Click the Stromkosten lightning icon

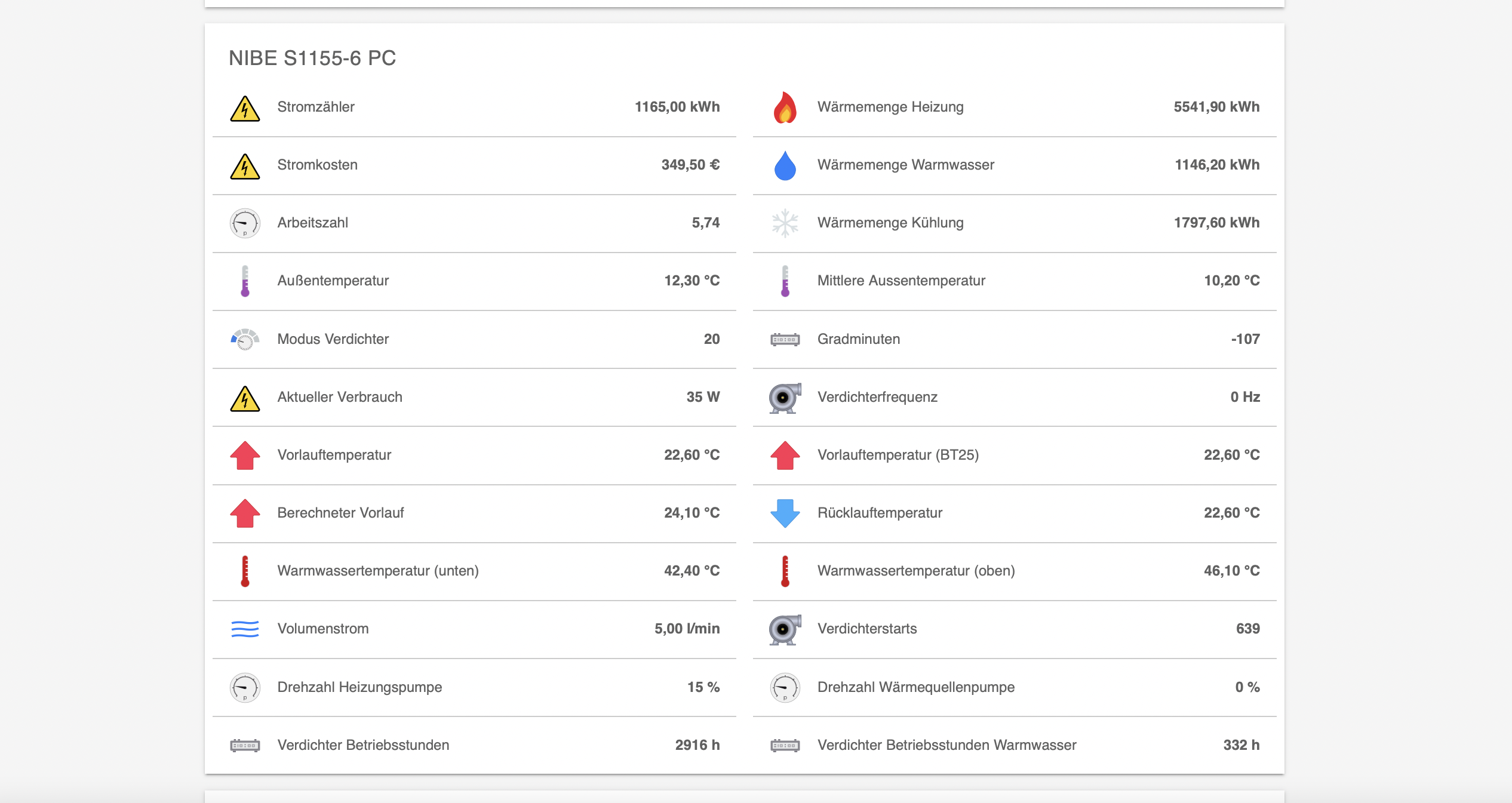245,166
